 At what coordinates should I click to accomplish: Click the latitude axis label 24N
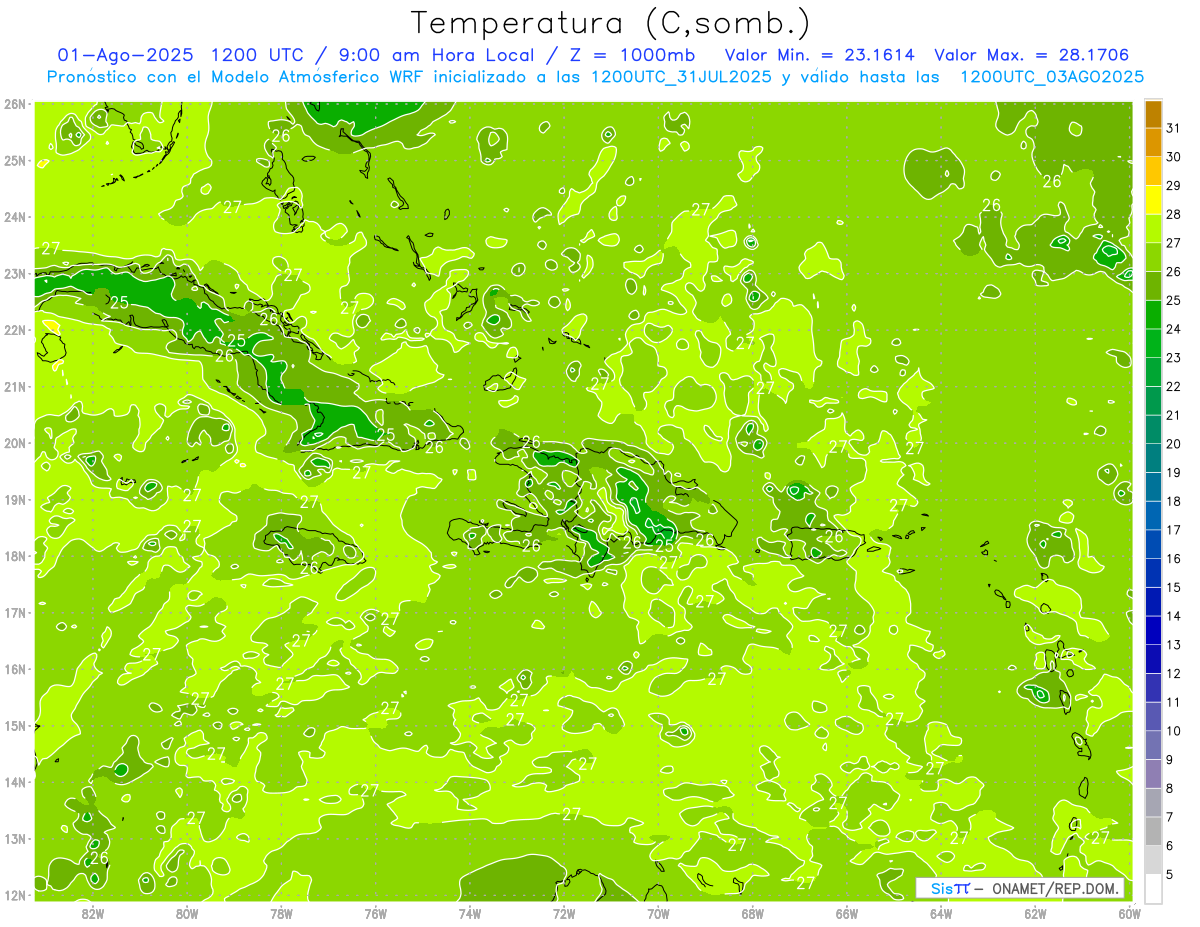(14, 217)
